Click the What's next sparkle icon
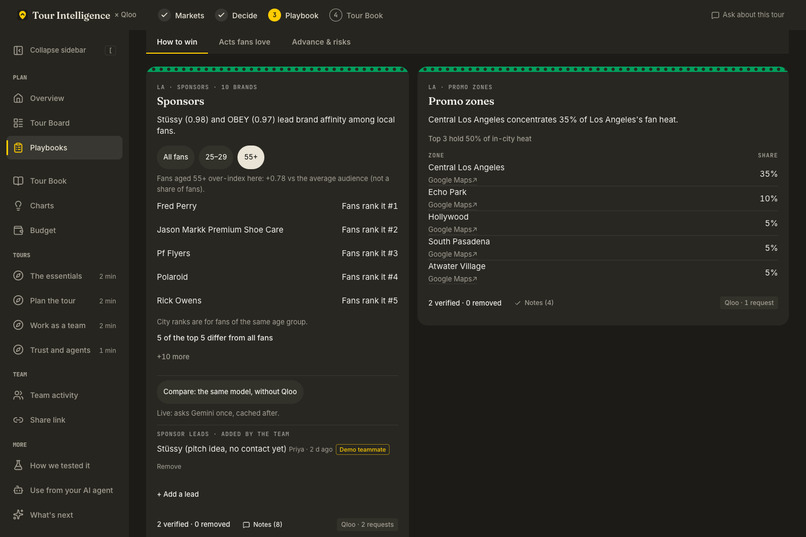The width and height of the screenshot is (806, 537). pyautogui.click(x=18, y=514)
